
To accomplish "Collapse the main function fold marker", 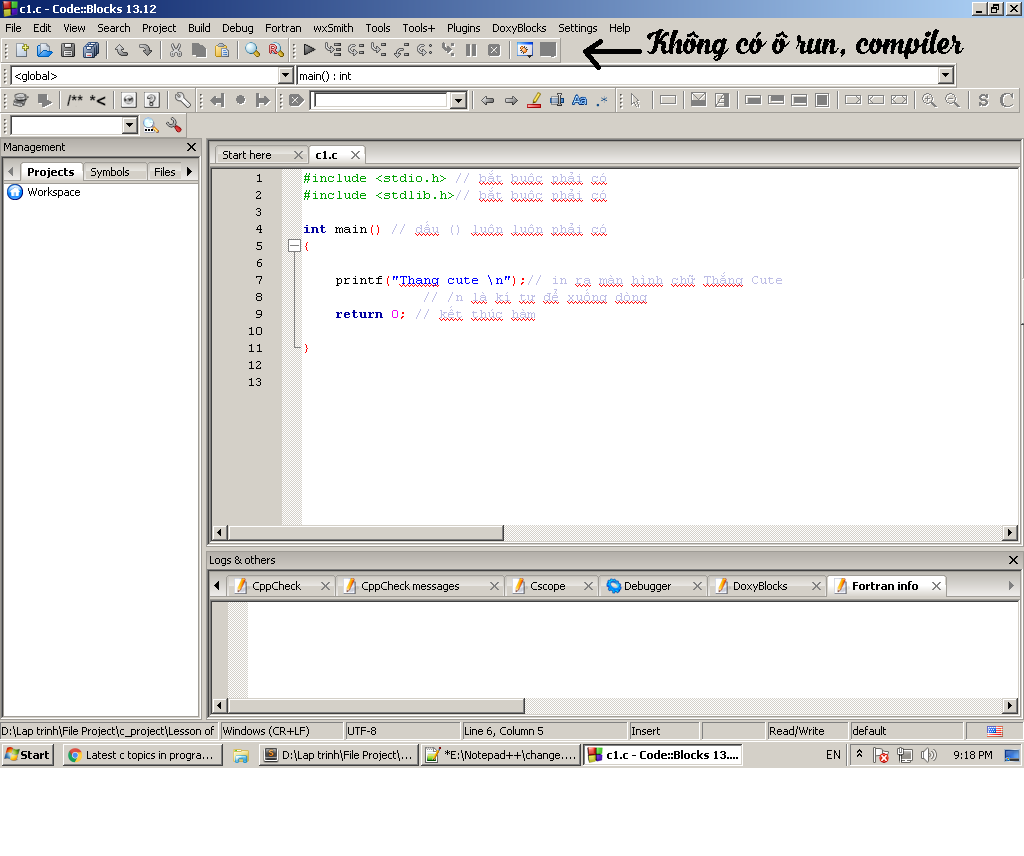I will (294, 246).
